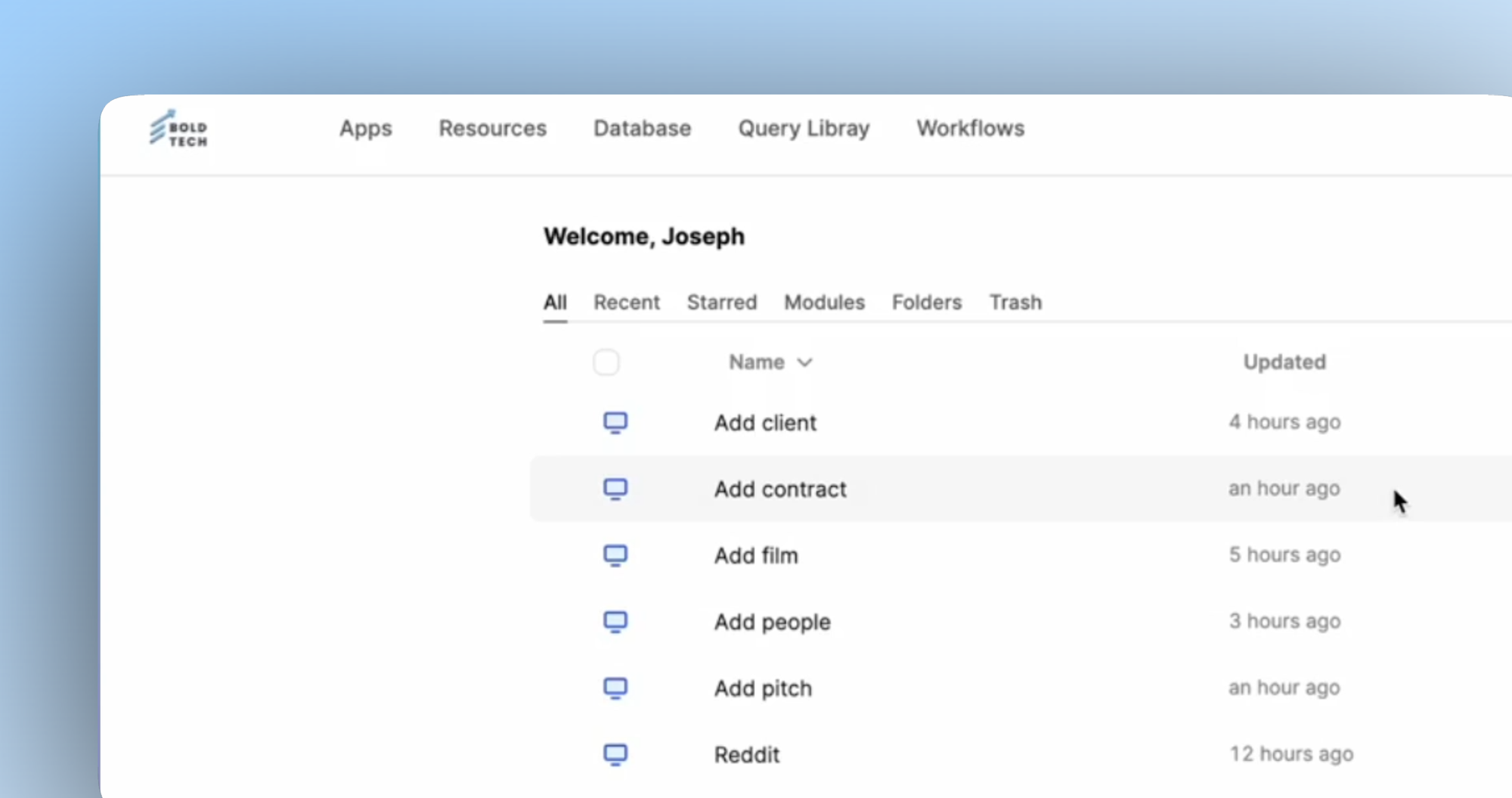The image size is (1512, 798).
Task: Open the Add client app icon
Action: click(x=616, y=423)
